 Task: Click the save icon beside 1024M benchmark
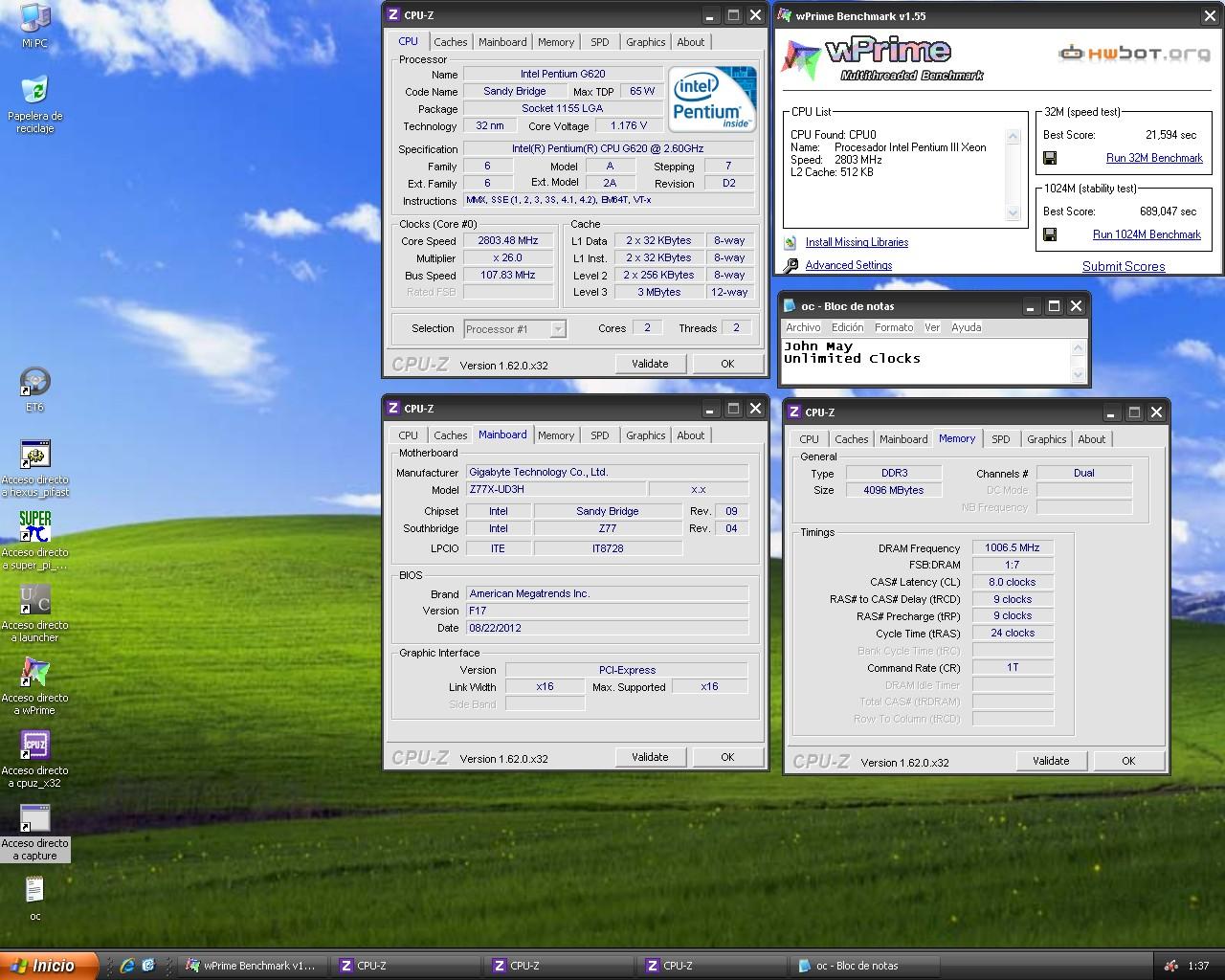click(x=1050, y=234)
